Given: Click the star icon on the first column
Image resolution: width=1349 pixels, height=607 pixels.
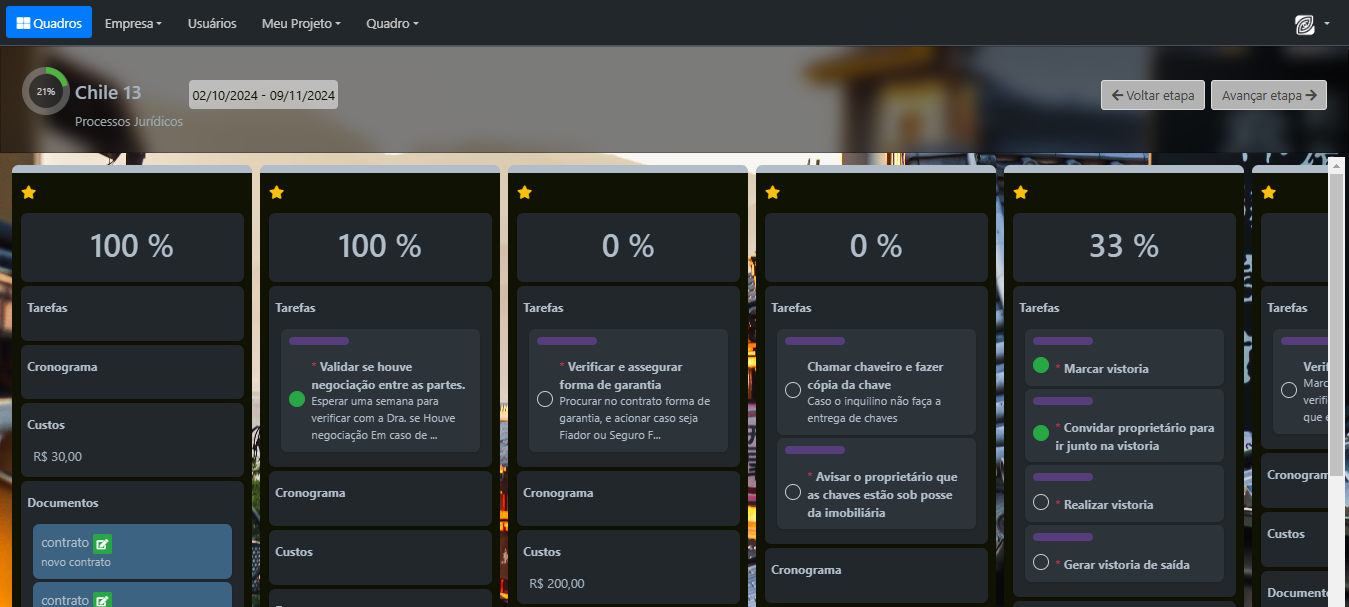Looking at the screenshot, I should click(29, 192).
